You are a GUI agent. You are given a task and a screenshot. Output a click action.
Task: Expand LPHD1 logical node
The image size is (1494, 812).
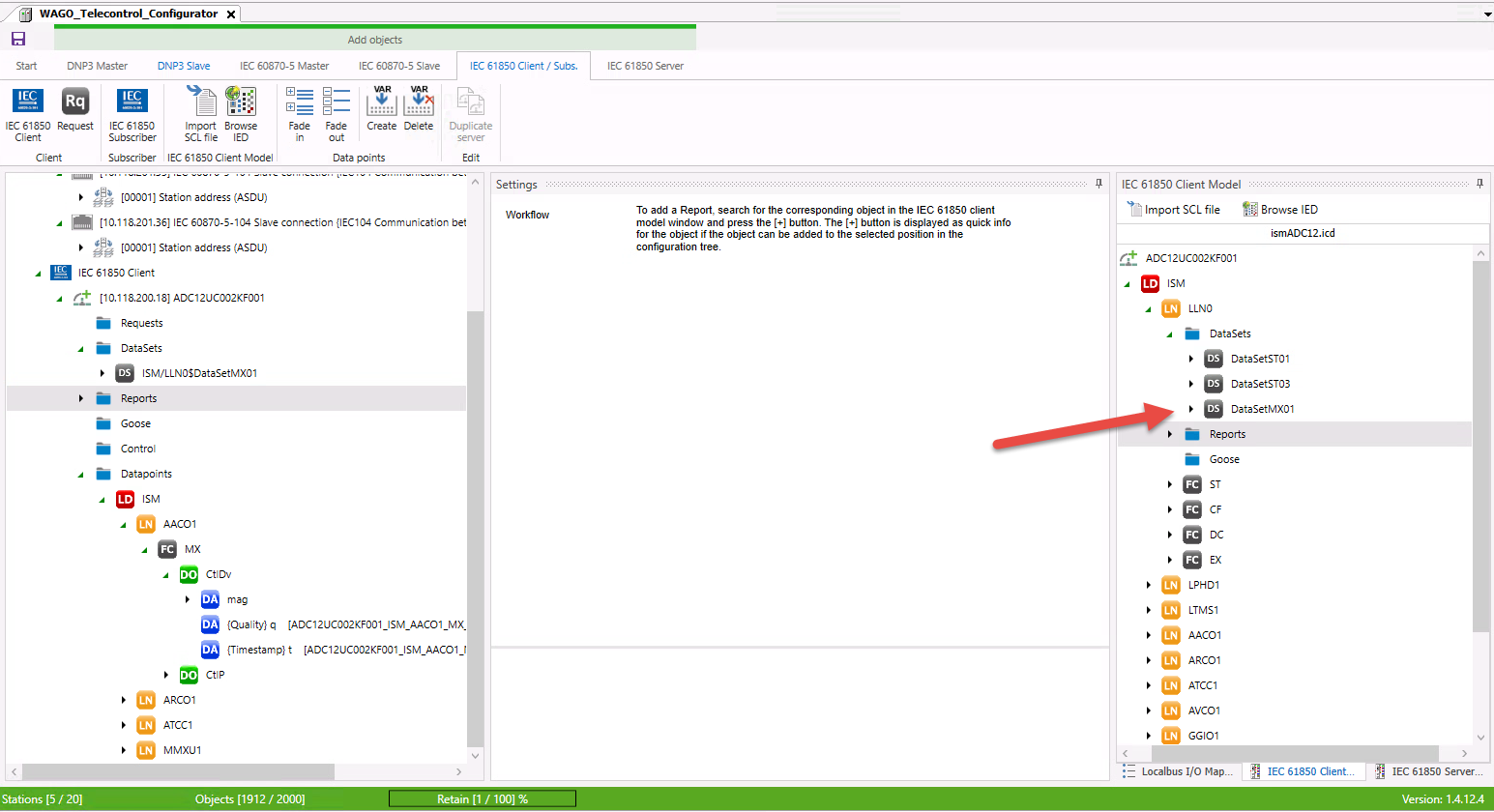[x=1149, y=585]
